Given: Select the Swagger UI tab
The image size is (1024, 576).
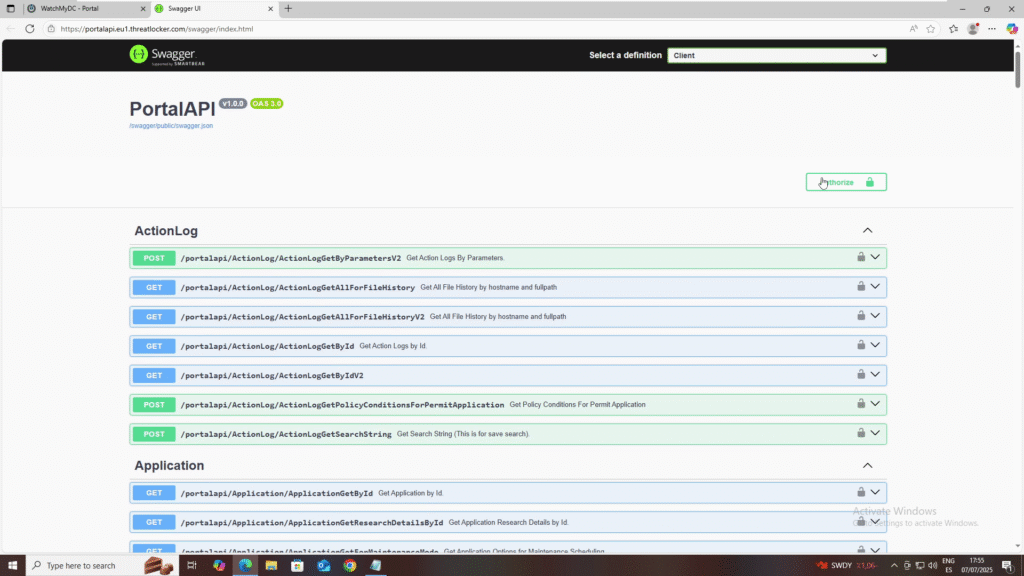Looking at the screenshot, I should (x=212, y=8).
